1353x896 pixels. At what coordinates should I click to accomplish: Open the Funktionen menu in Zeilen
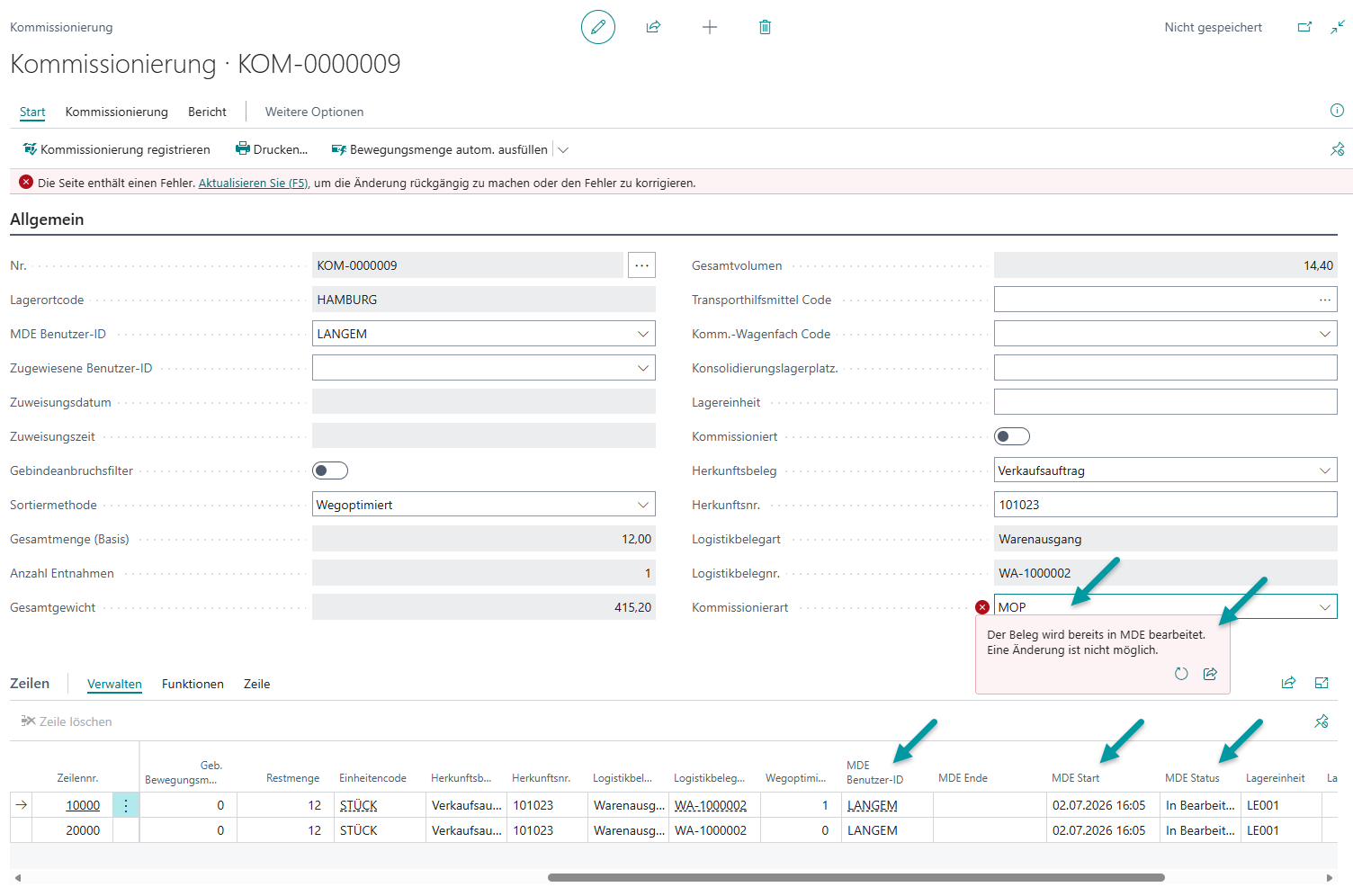193,684
